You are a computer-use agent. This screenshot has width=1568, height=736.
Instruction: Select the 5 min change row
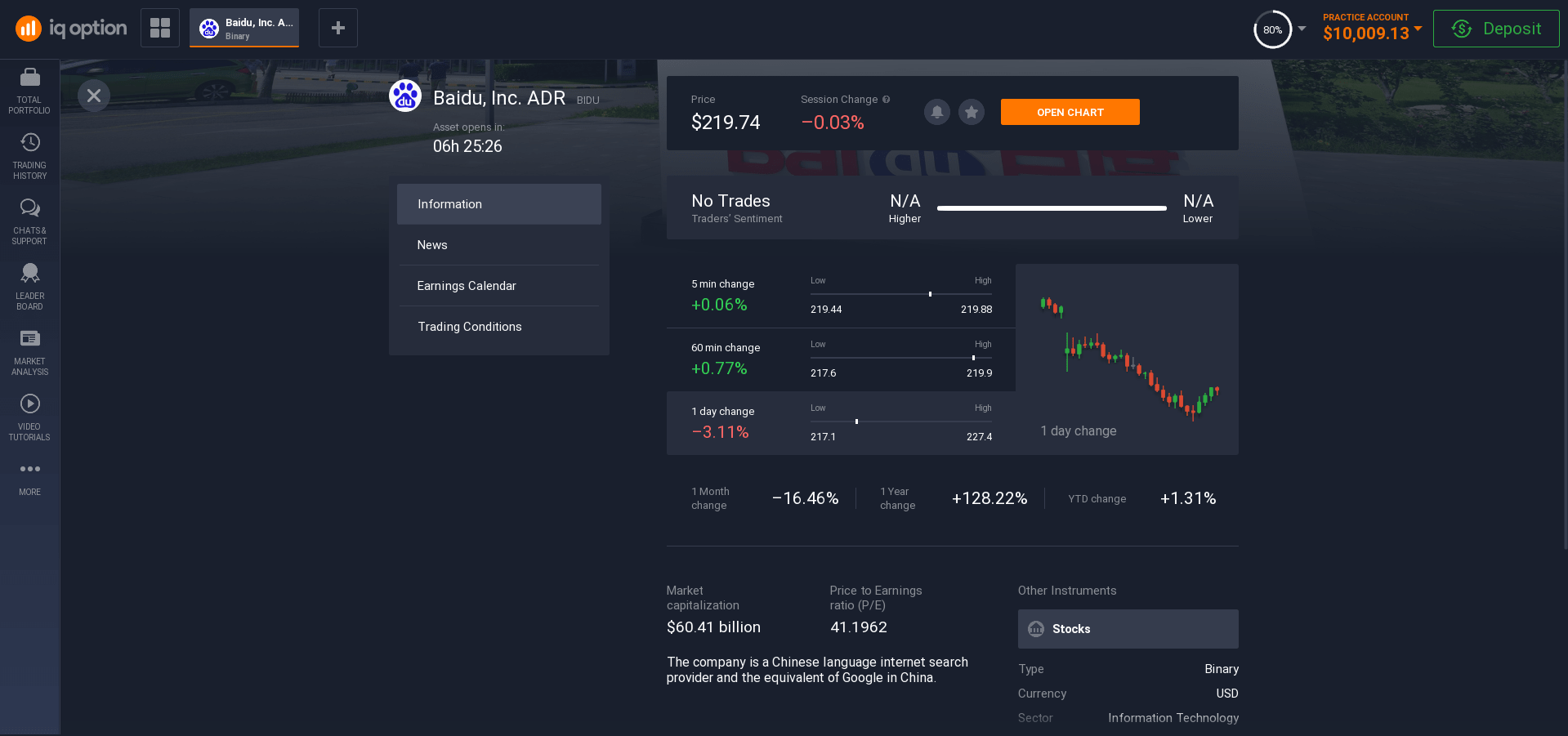click(841, 296)
